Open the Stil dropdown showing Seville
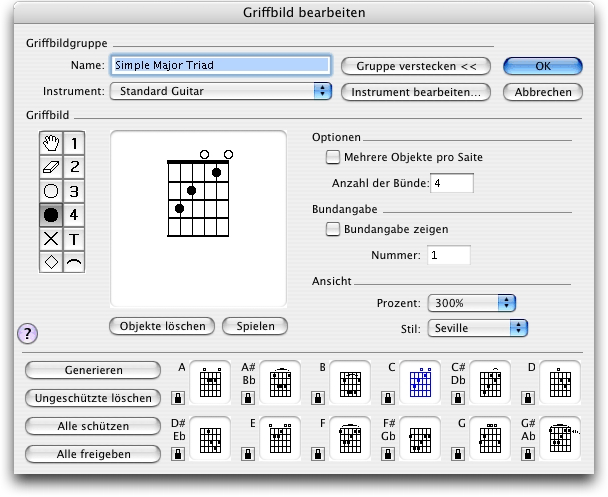 [x=478, y=328]
